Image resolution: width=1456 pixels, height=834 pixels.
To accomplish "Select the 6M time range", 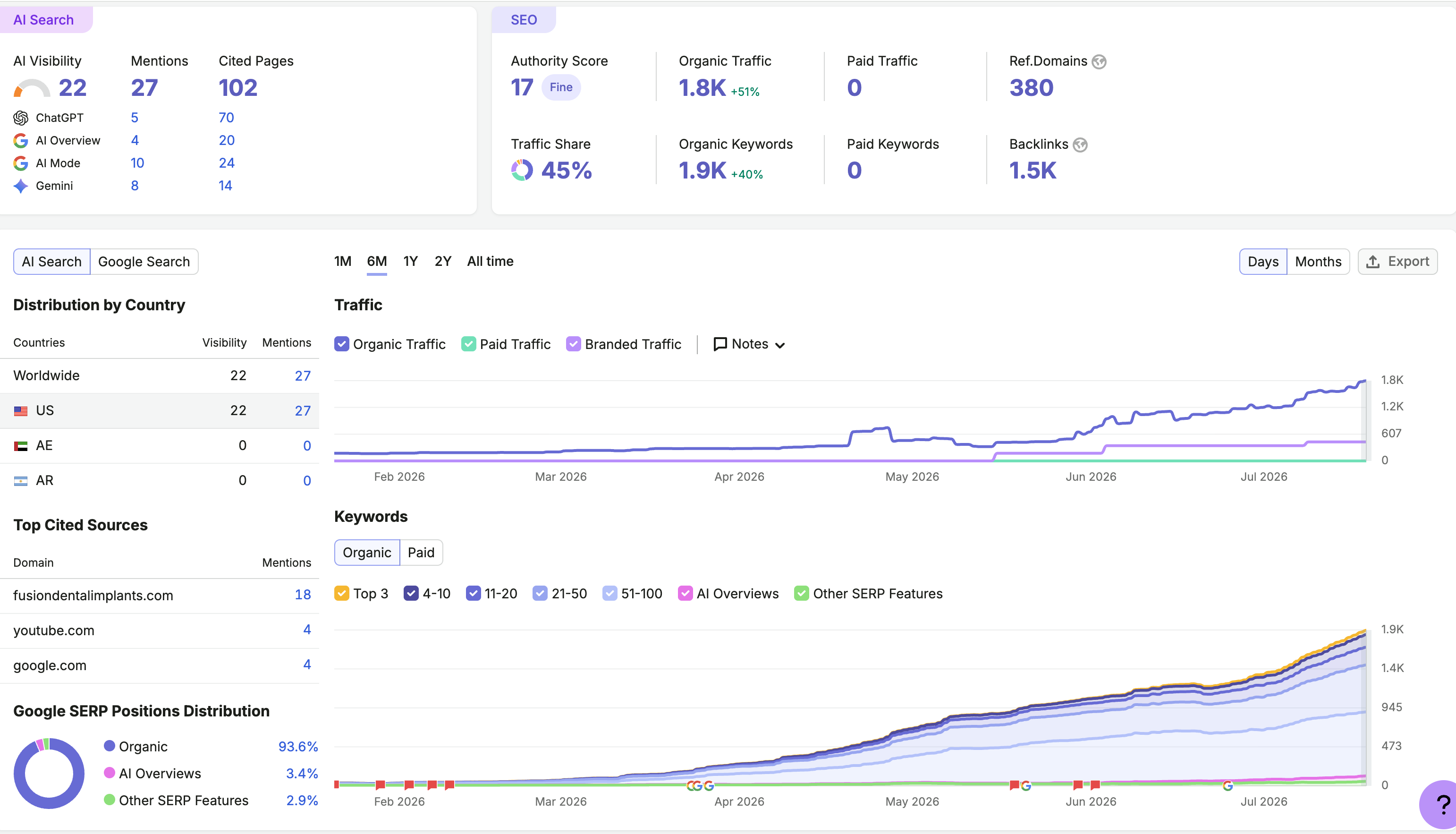I will 377,261.
